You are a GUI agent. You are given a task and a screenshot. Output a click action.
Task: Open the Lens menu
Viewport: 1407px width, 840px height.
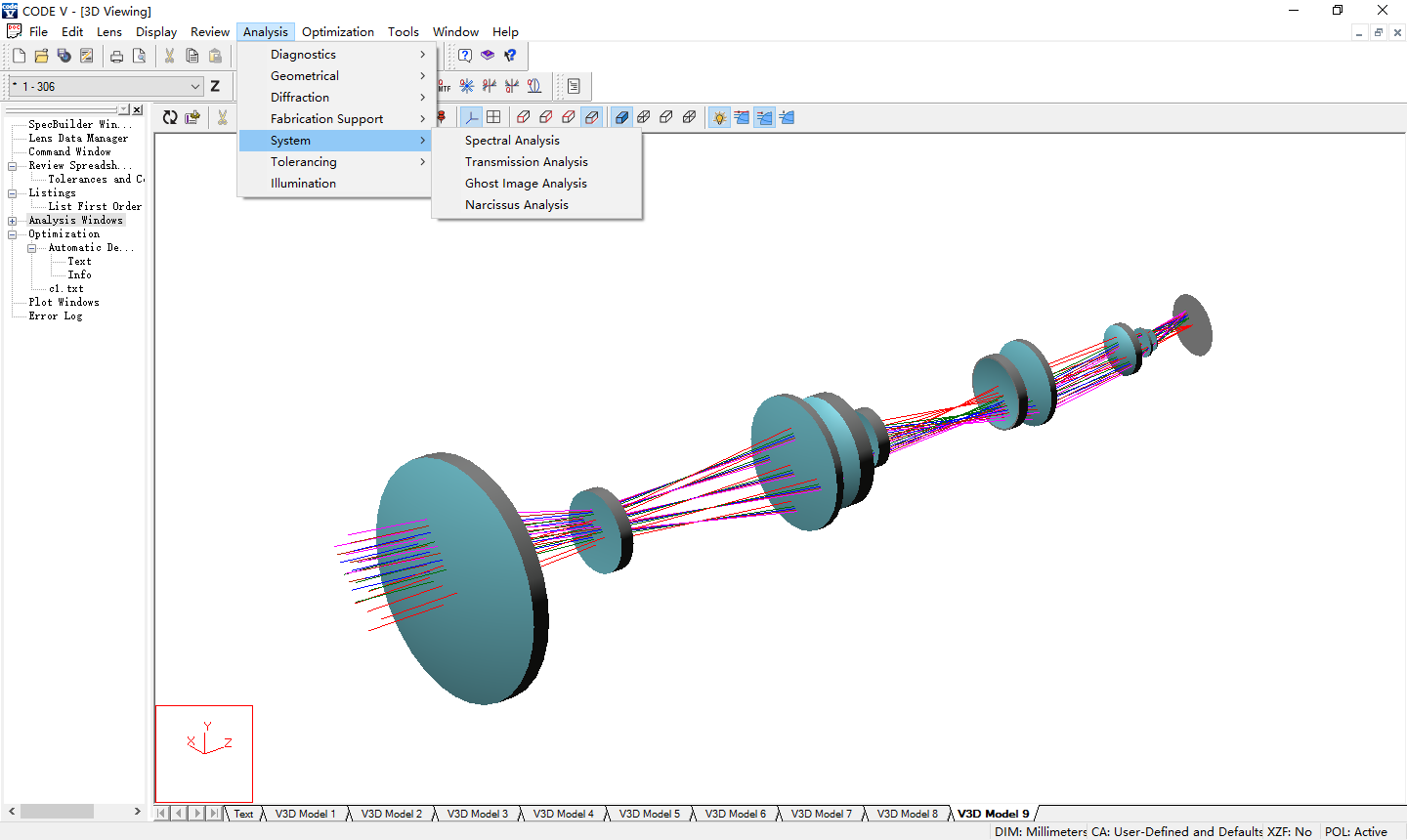tap(109, 32)
